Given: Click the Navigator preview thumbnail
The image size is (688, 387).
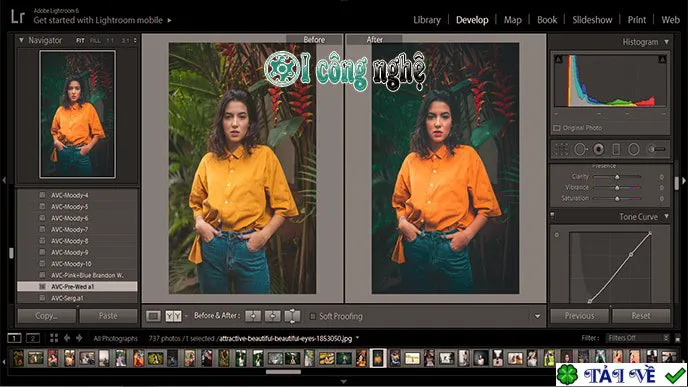Looking at the screenshot, I should pyautogui.click(x=78, y=114).
